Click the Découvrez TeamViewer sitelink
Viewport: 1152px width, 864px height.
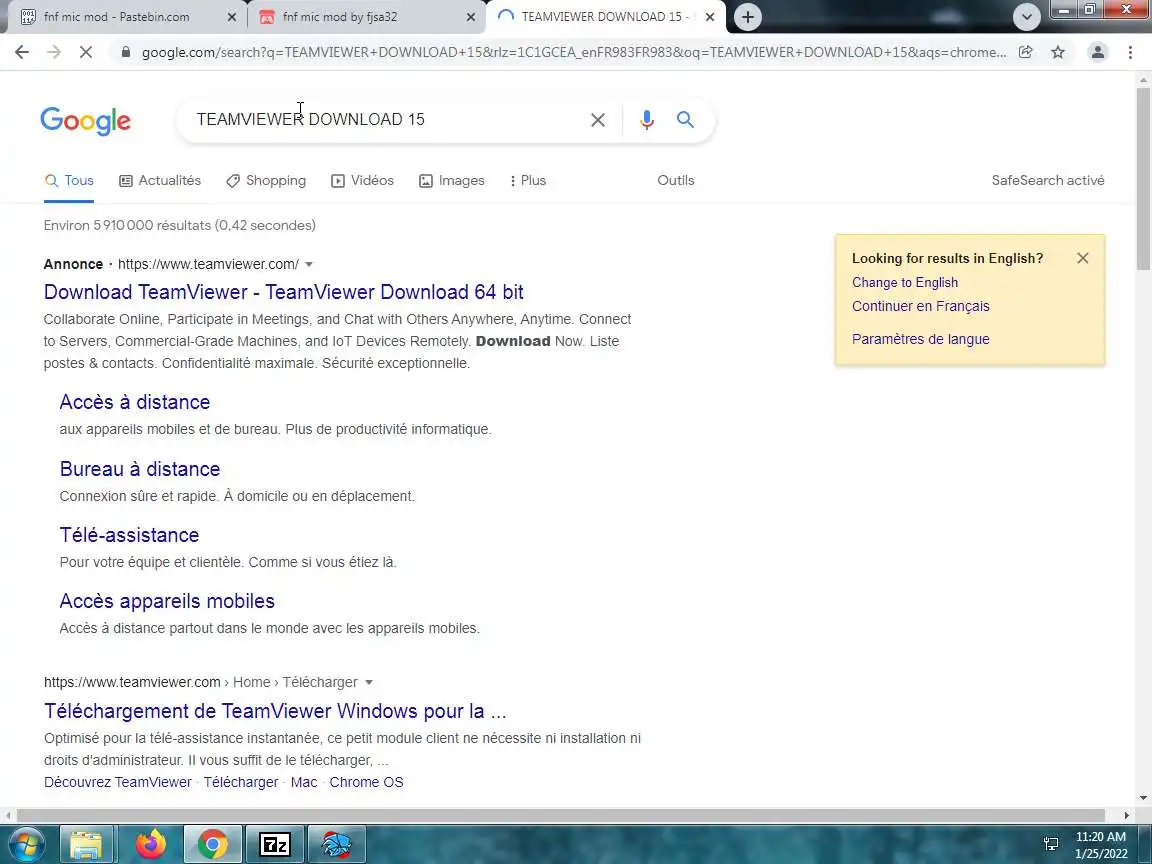point(118,782)
